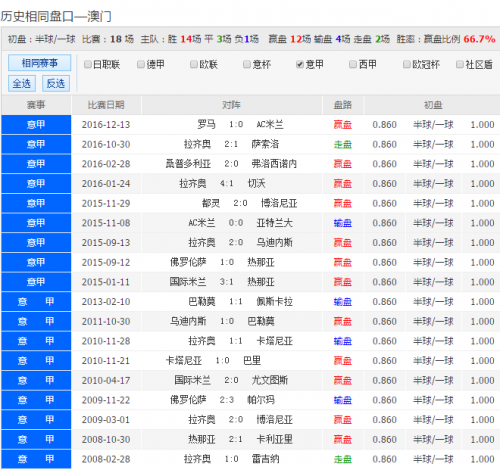Click 国际米兰 in the 2015-01-11 row
This screenshot has width=500, height=470.
[188, 282]
